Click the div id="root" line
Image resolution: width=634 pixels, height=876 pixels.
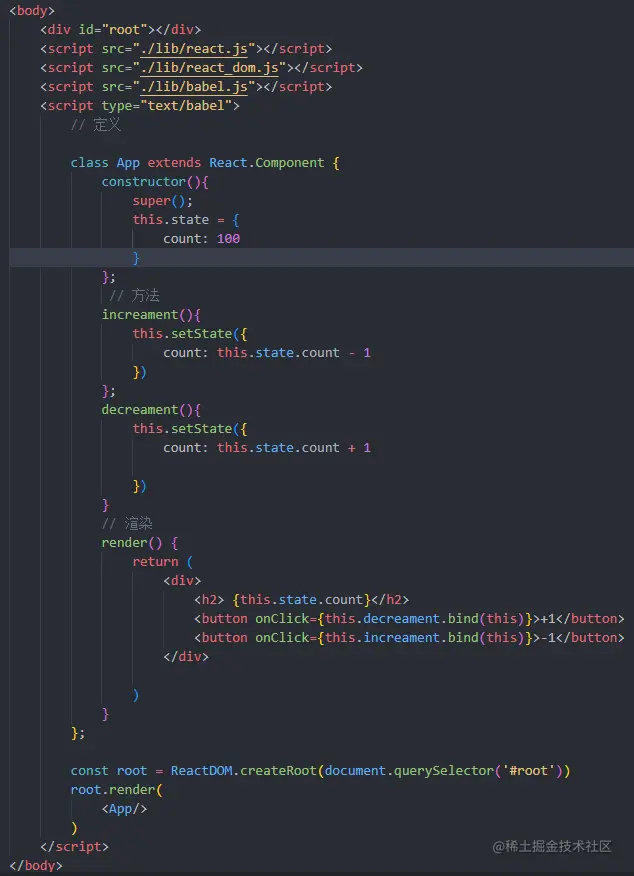point(121,30)
